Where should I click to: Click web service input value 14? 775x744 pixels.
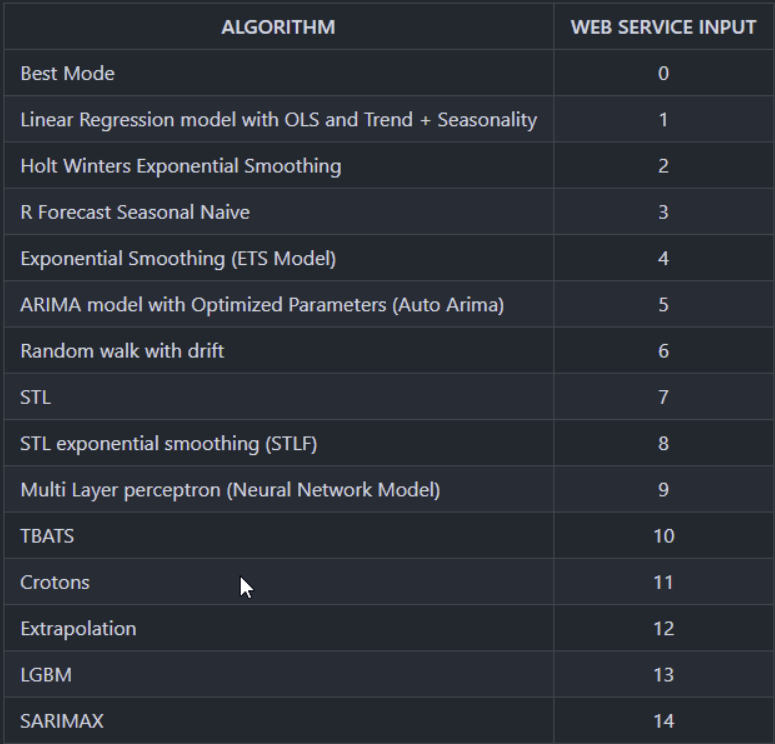663,721
